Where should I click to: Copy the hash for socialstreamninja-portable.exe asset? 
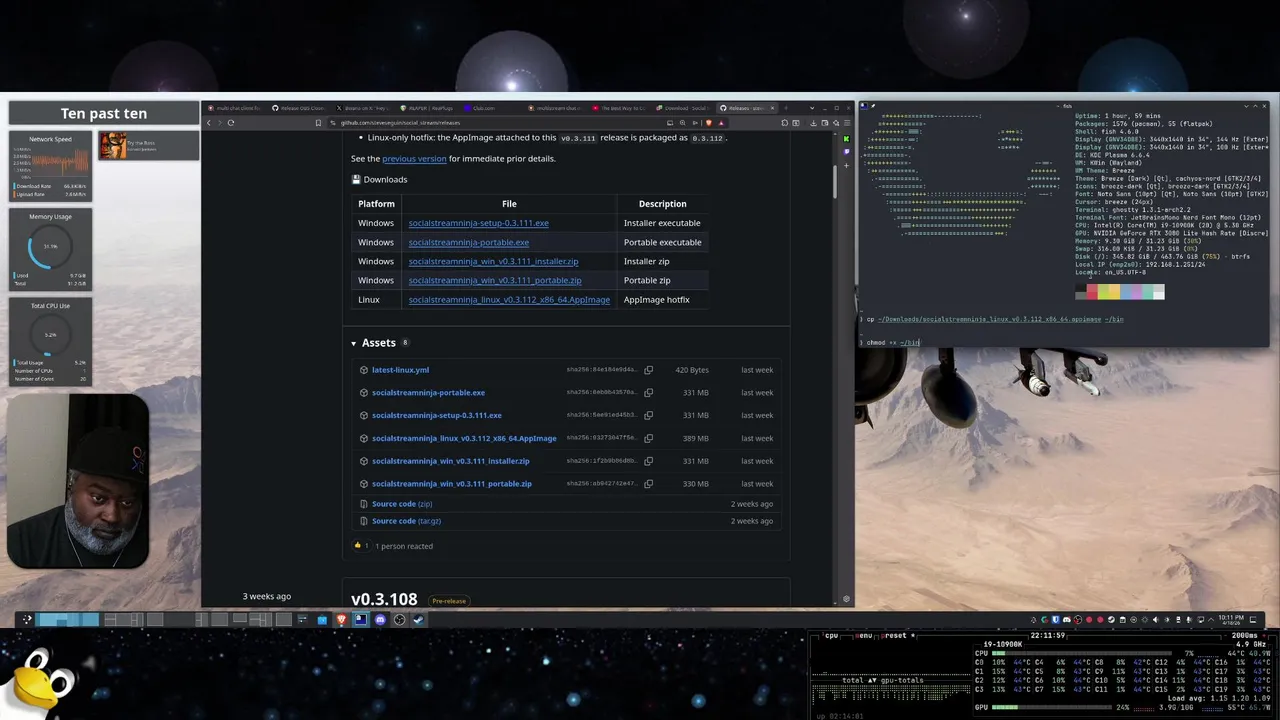[x=648, y=393]
